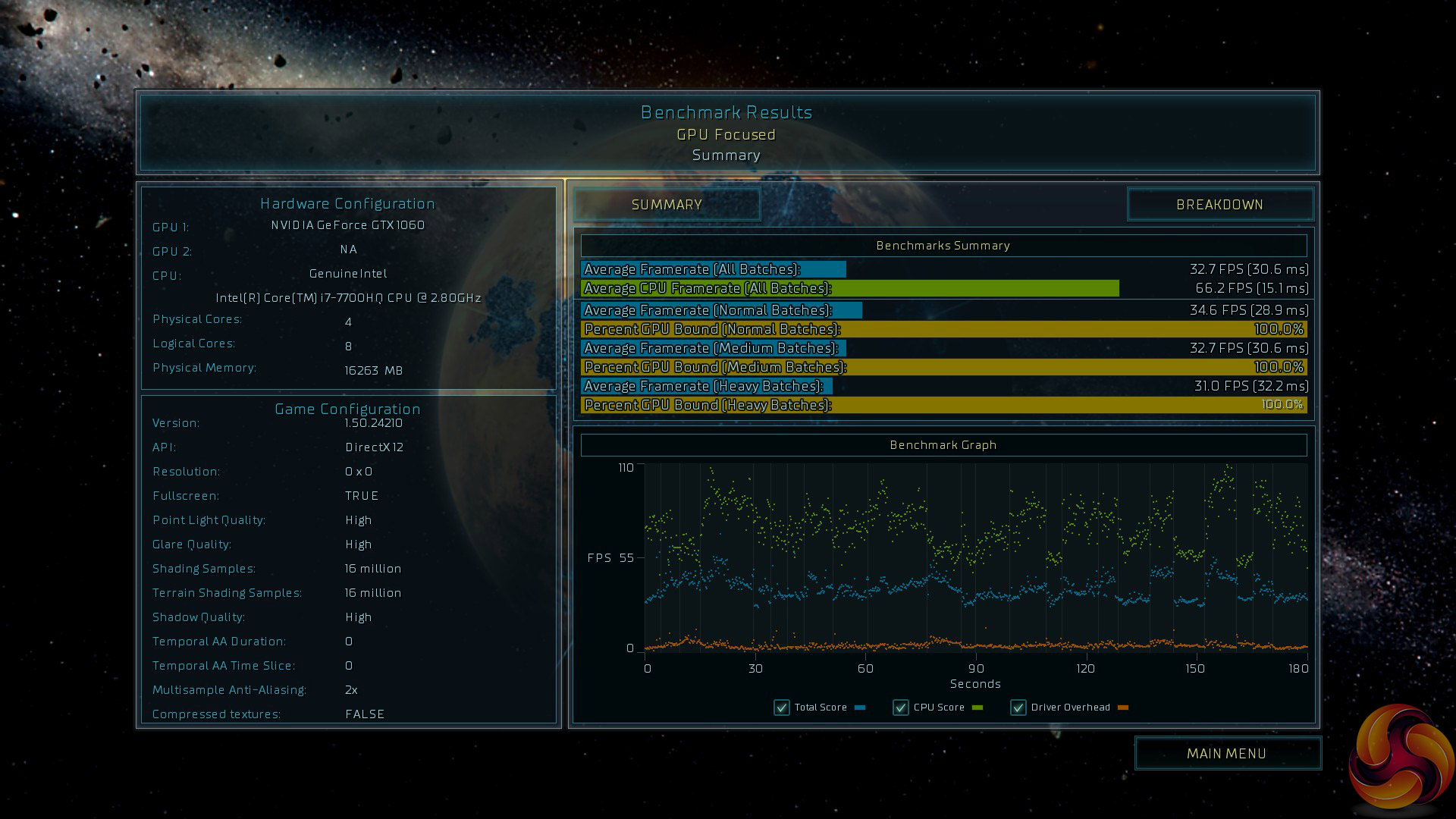Uncheck the Total Score checkbox
Screen dimensions: 1456x819
click(x=781, y=708)
